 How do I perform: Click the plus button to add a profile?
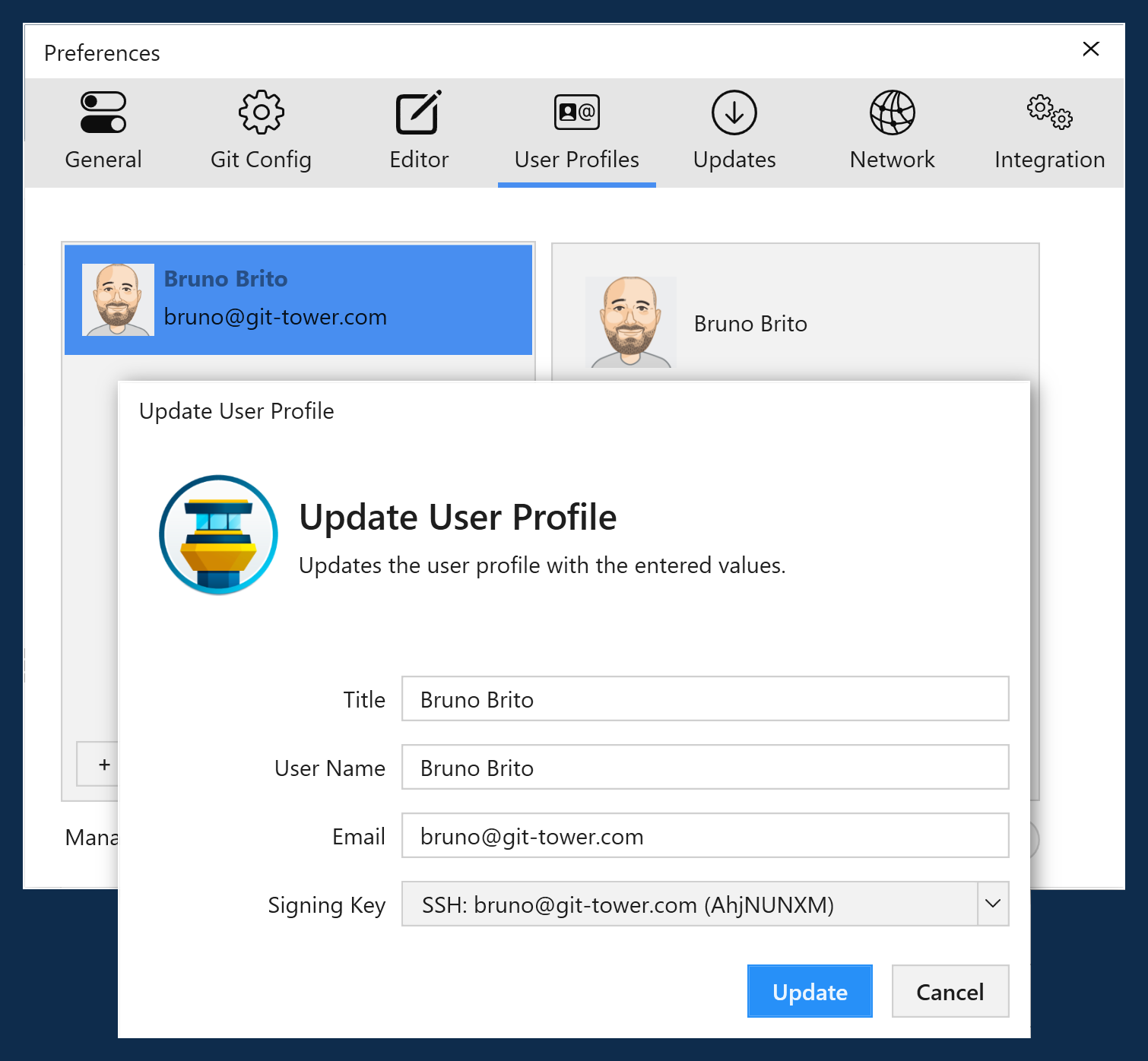tap(103, 765)
